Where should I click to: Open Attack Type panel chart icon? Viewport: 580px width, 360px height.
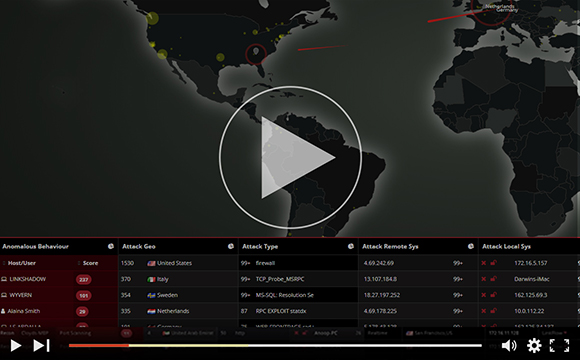coord(351,246)
